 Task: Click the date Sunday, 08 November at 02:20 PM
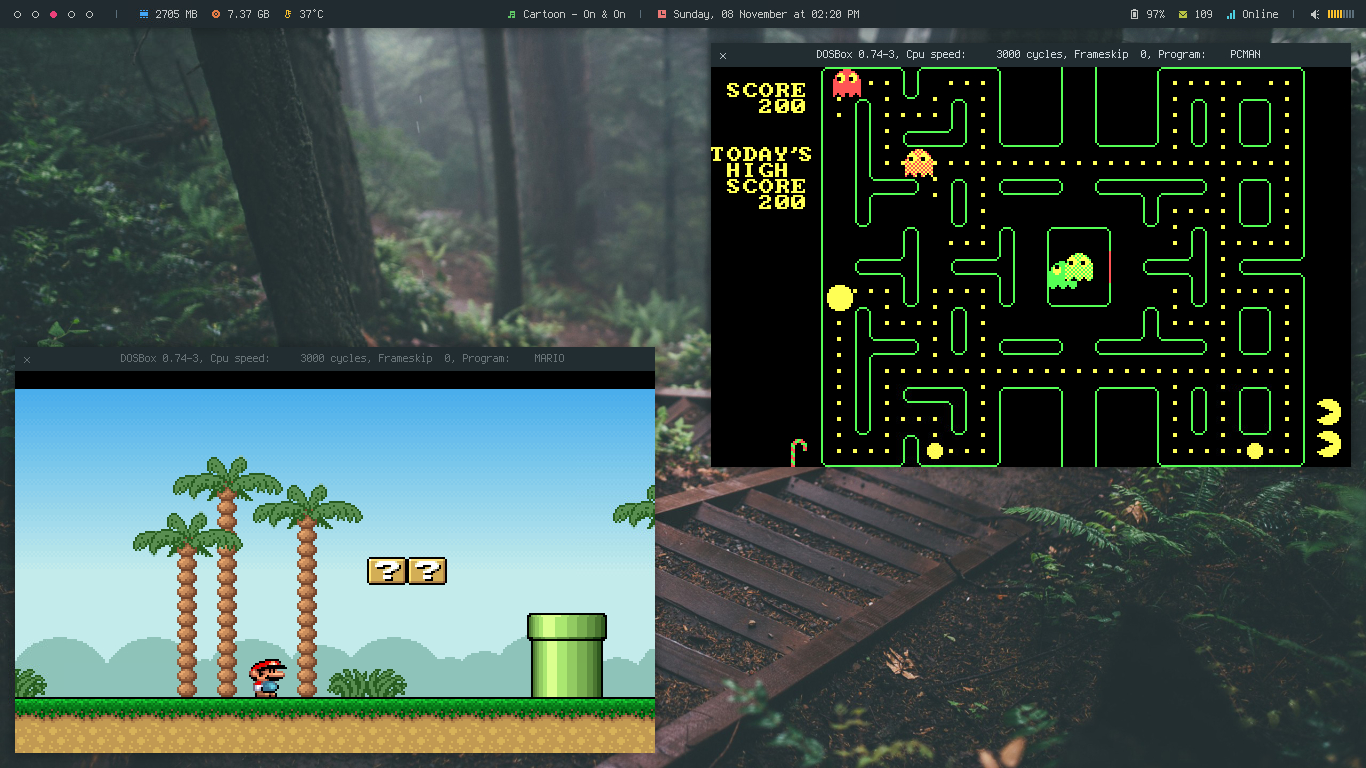[x=766, y=15]
